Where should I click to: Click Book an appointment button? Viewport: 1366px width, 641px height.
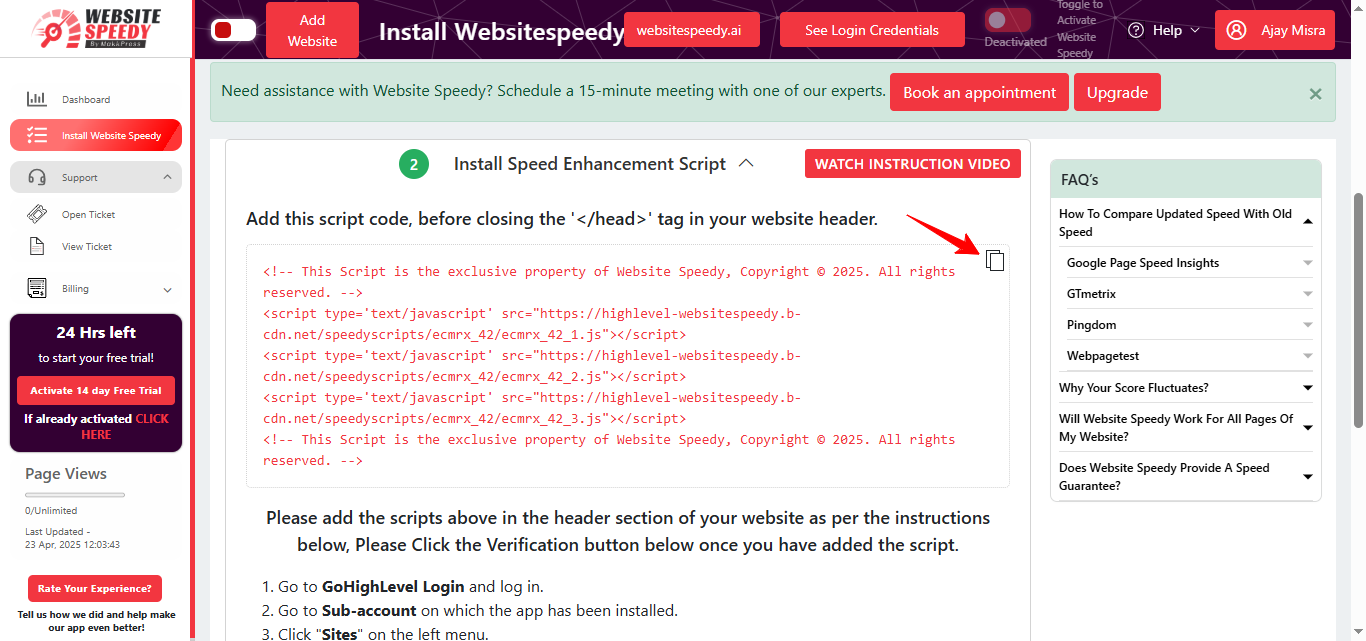[x=979, y=92]
